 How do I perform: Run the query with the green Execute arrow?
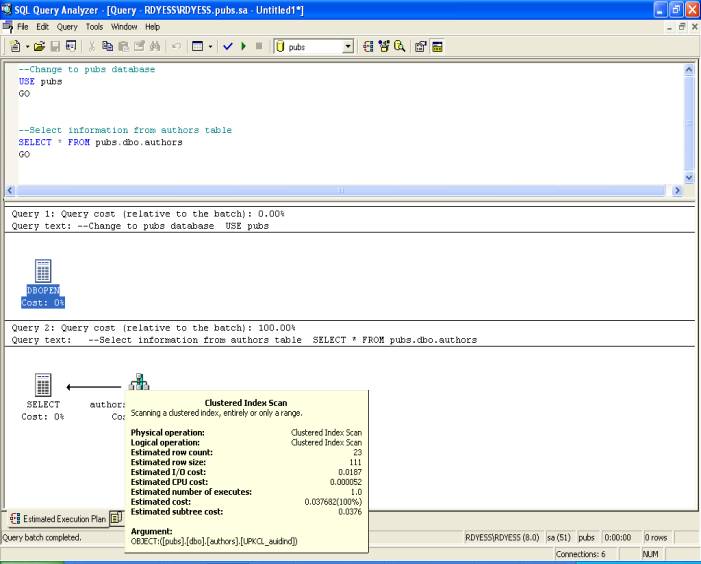pyautogui.click(x=243, y=46)
